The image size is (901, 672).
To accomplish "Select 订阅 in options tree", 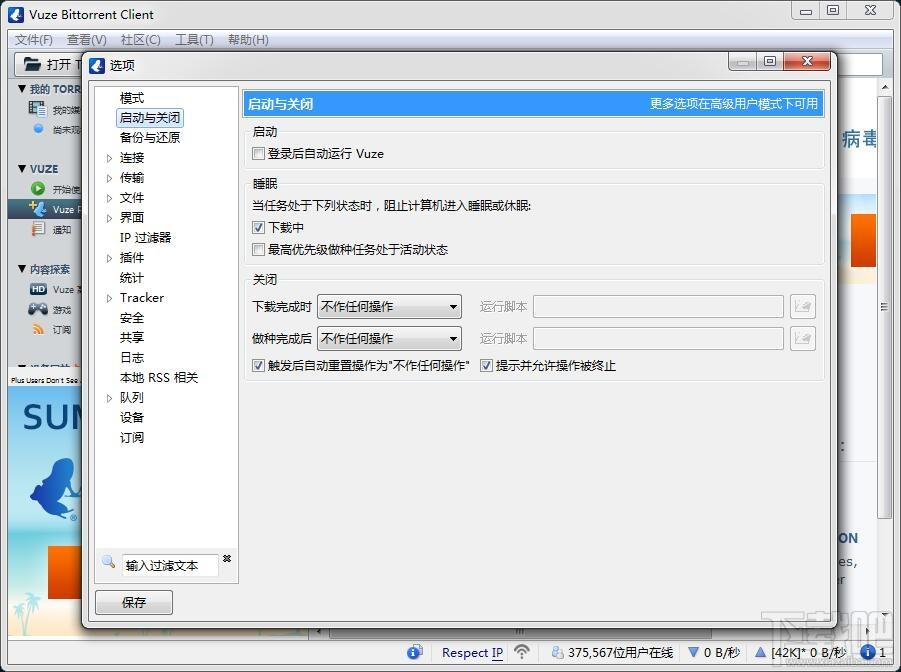I will point(132,437).
